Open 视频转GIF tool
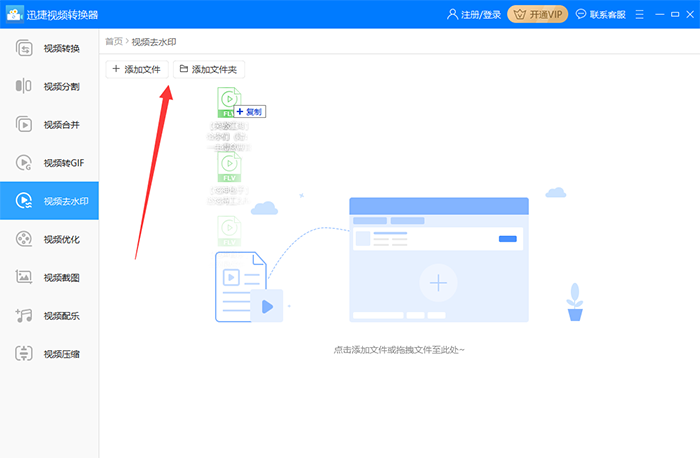700x458 pixels. [49, 162]
